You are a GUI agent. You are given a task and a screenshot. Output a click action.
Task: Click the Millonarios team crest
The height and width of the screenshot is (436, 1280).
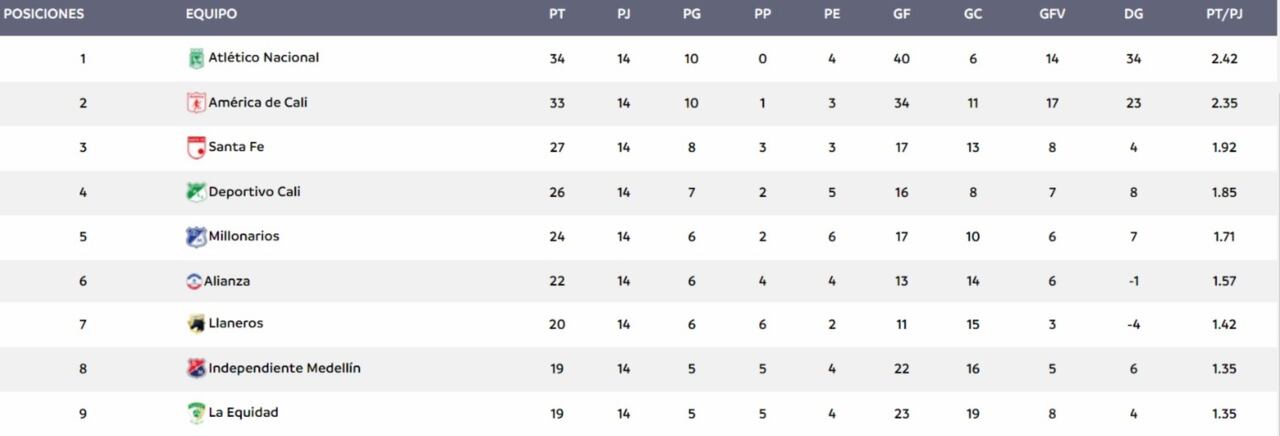click(x=196, y=237)
